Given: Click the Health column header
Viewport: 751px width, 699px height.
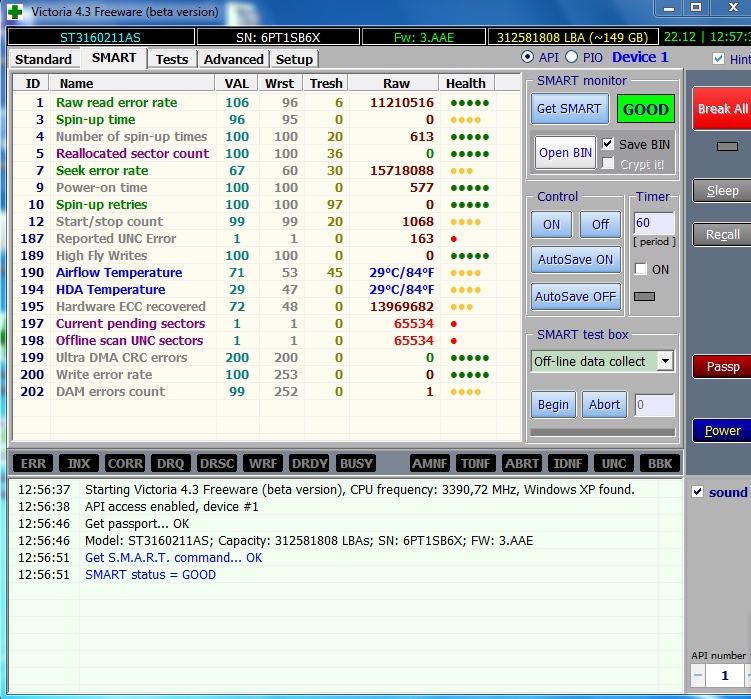Looking at the screenshot, I should click(x=466, y=83).
